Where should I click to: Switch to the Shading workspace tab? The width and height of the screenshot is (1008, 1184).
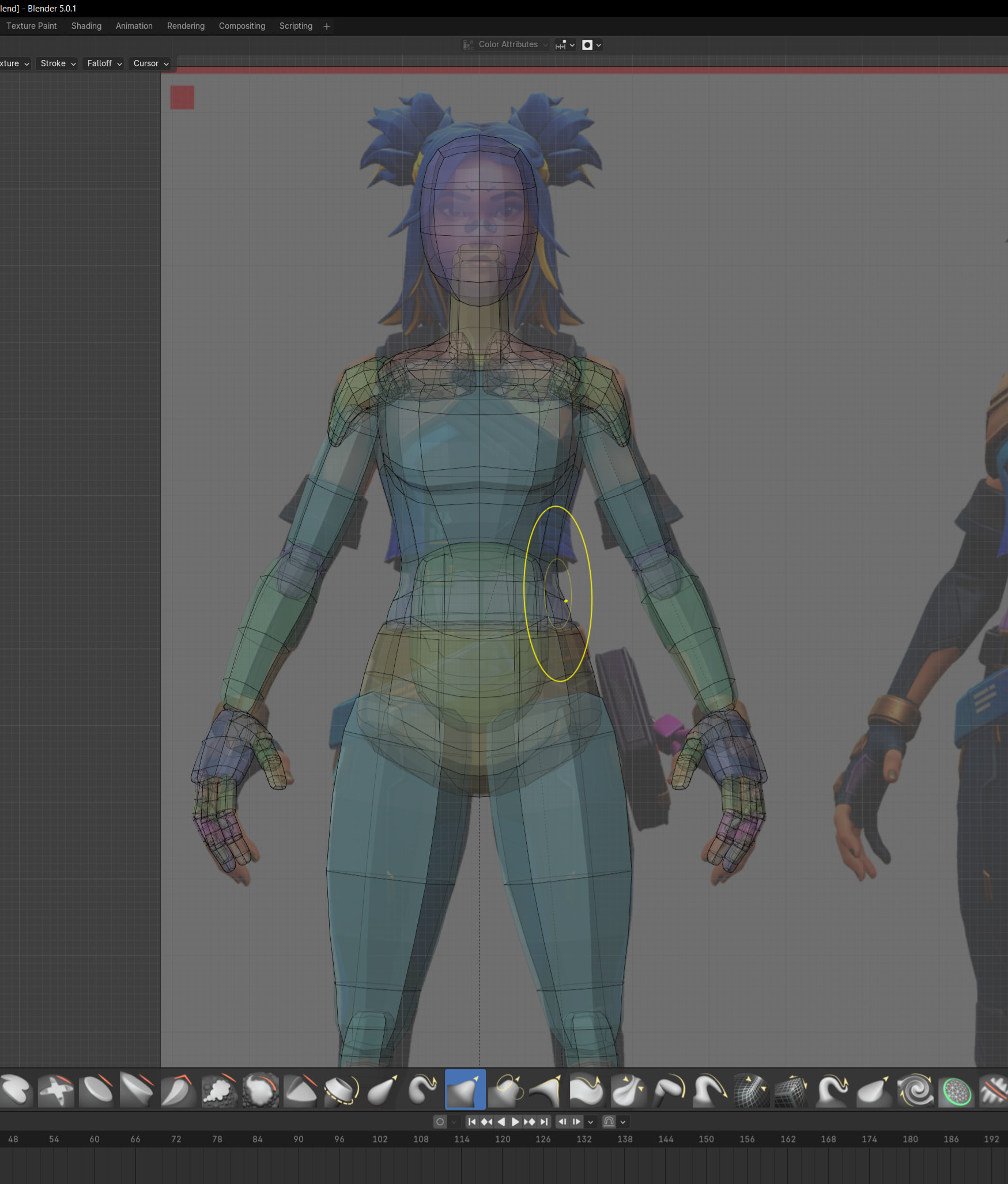pyautogui.click(x=86, y=26)
